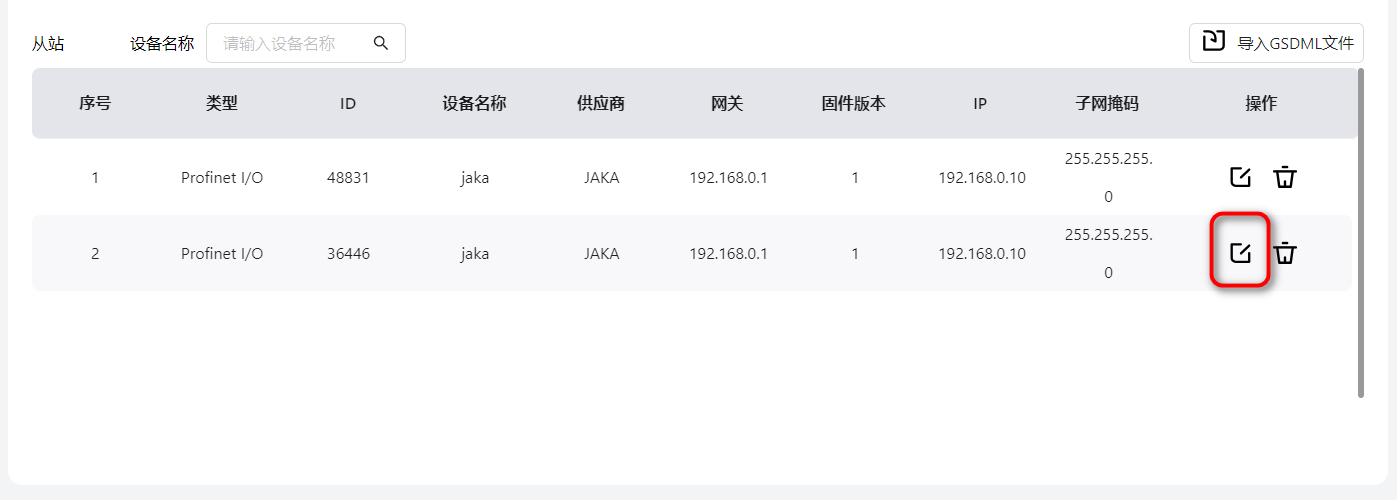Focus the 设备名称 search input field
This screenshot has width=1397, height=500.
pyautogui.click(x=290, y=43)
